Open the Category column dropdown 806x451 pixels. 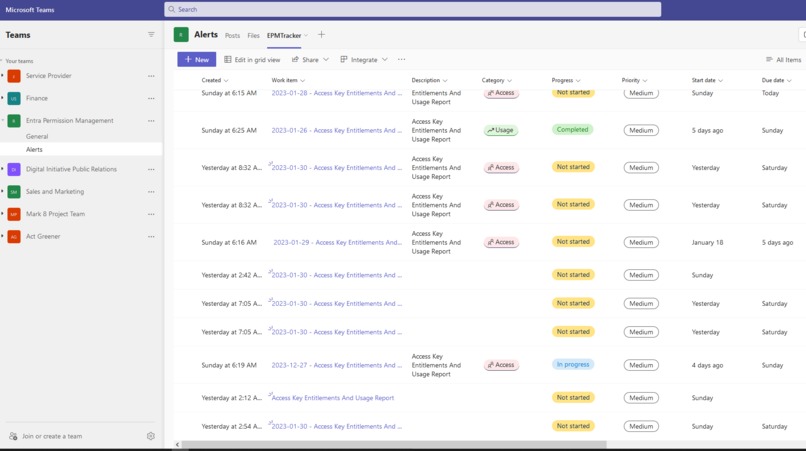tap(509, 81)
